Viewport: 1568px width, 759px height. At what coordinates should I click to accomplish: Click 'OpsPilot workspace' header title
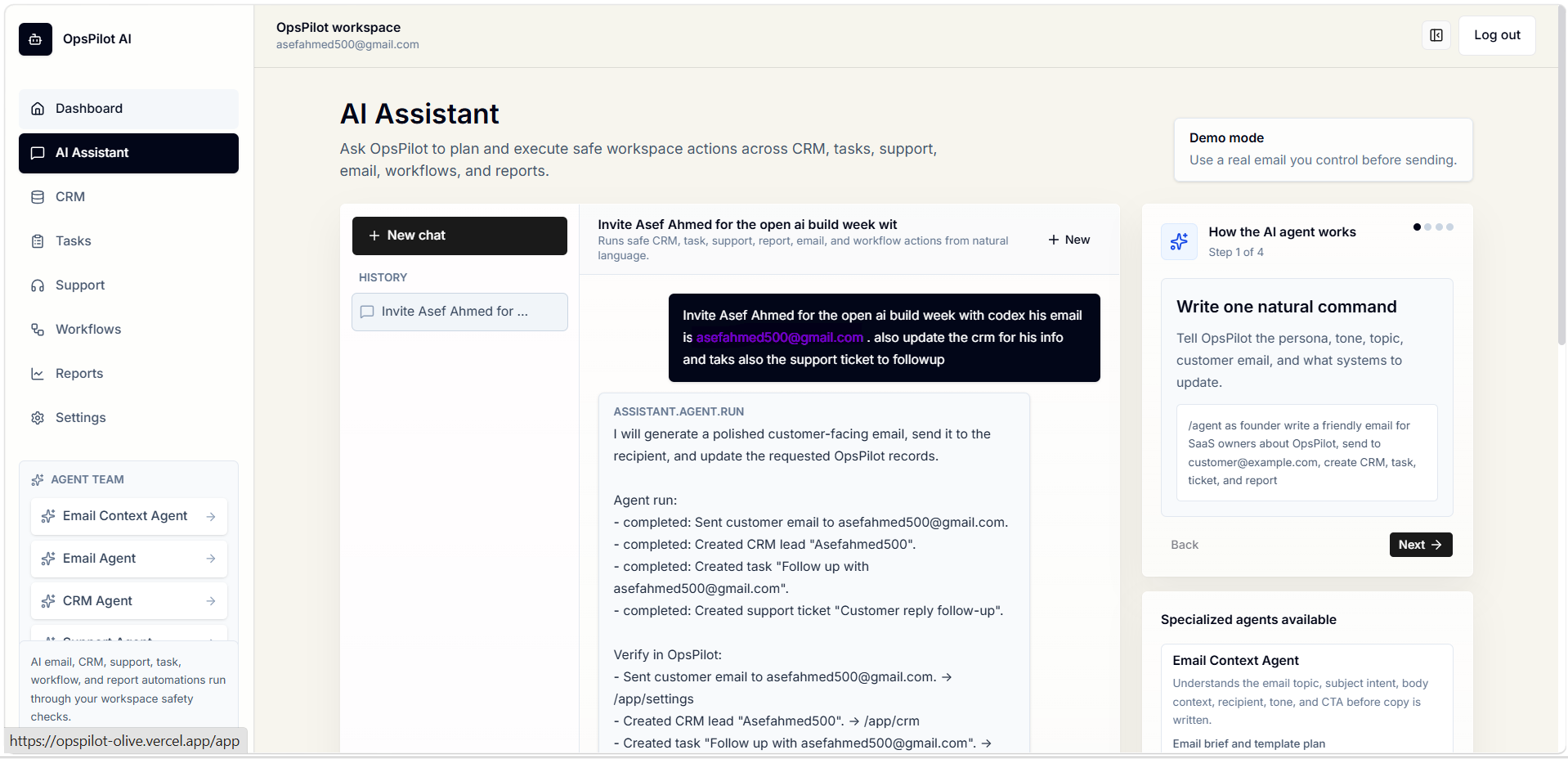pos(338,28)
